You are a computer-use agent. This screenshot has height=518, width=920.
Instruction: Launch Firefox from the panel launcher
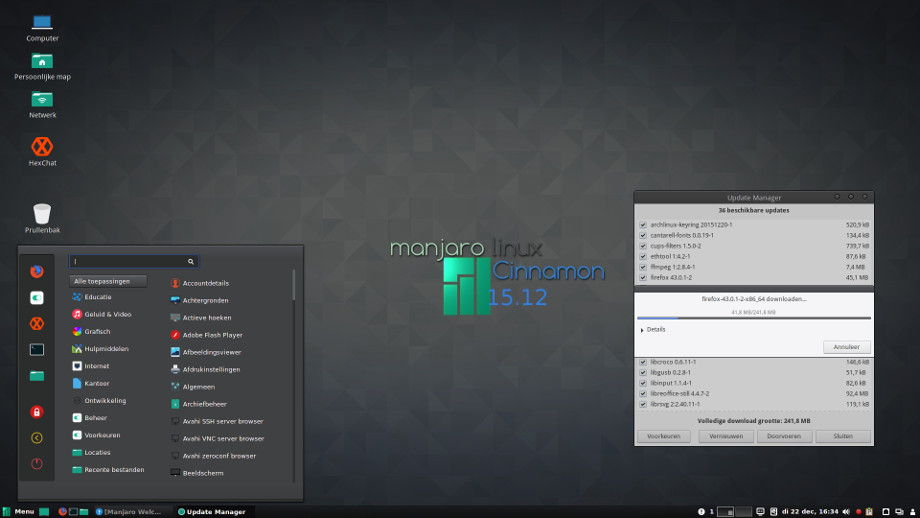[x=62, y=512]
